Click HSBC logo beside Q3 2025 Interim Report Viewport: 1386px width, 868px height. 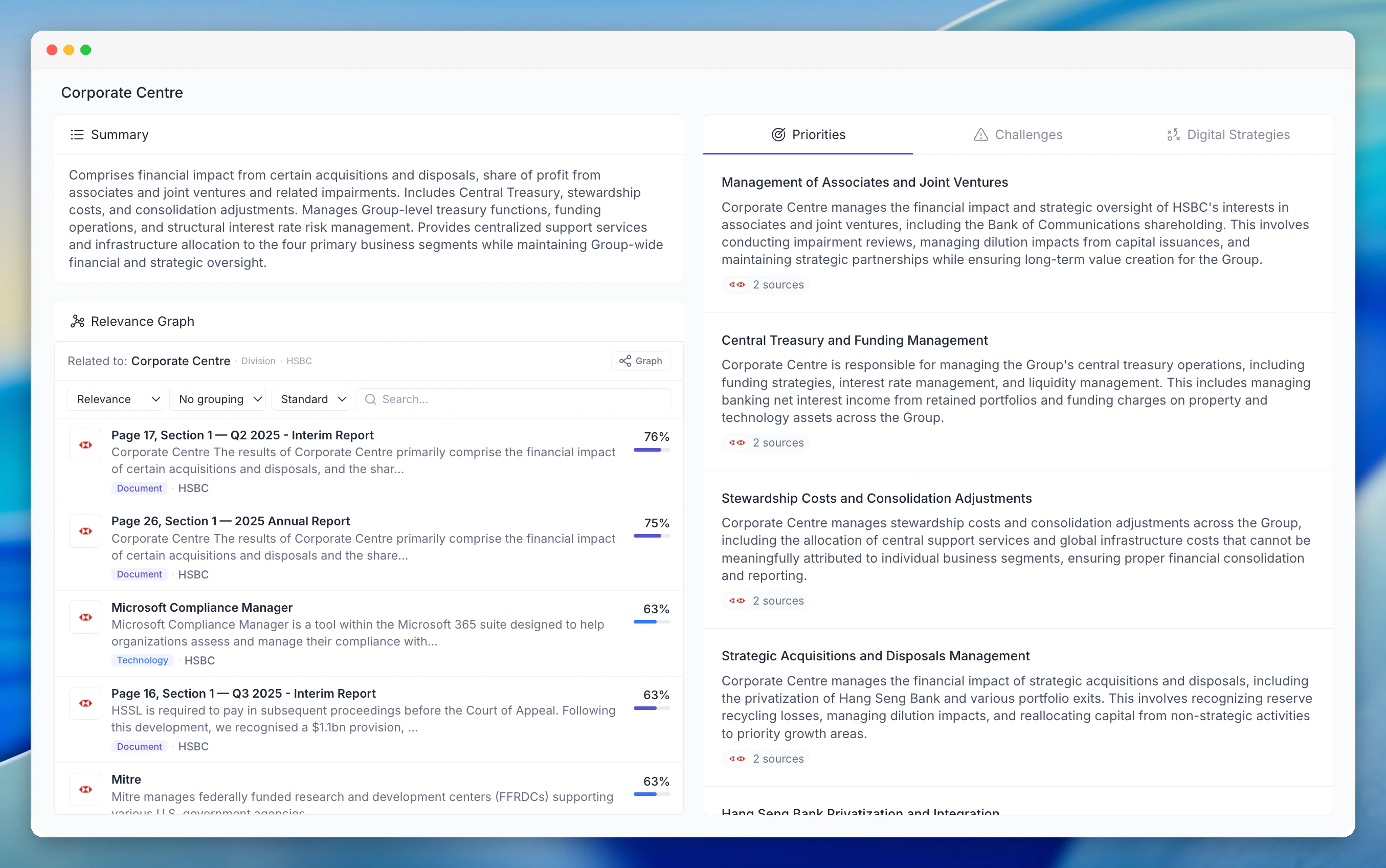click(85, 703)
